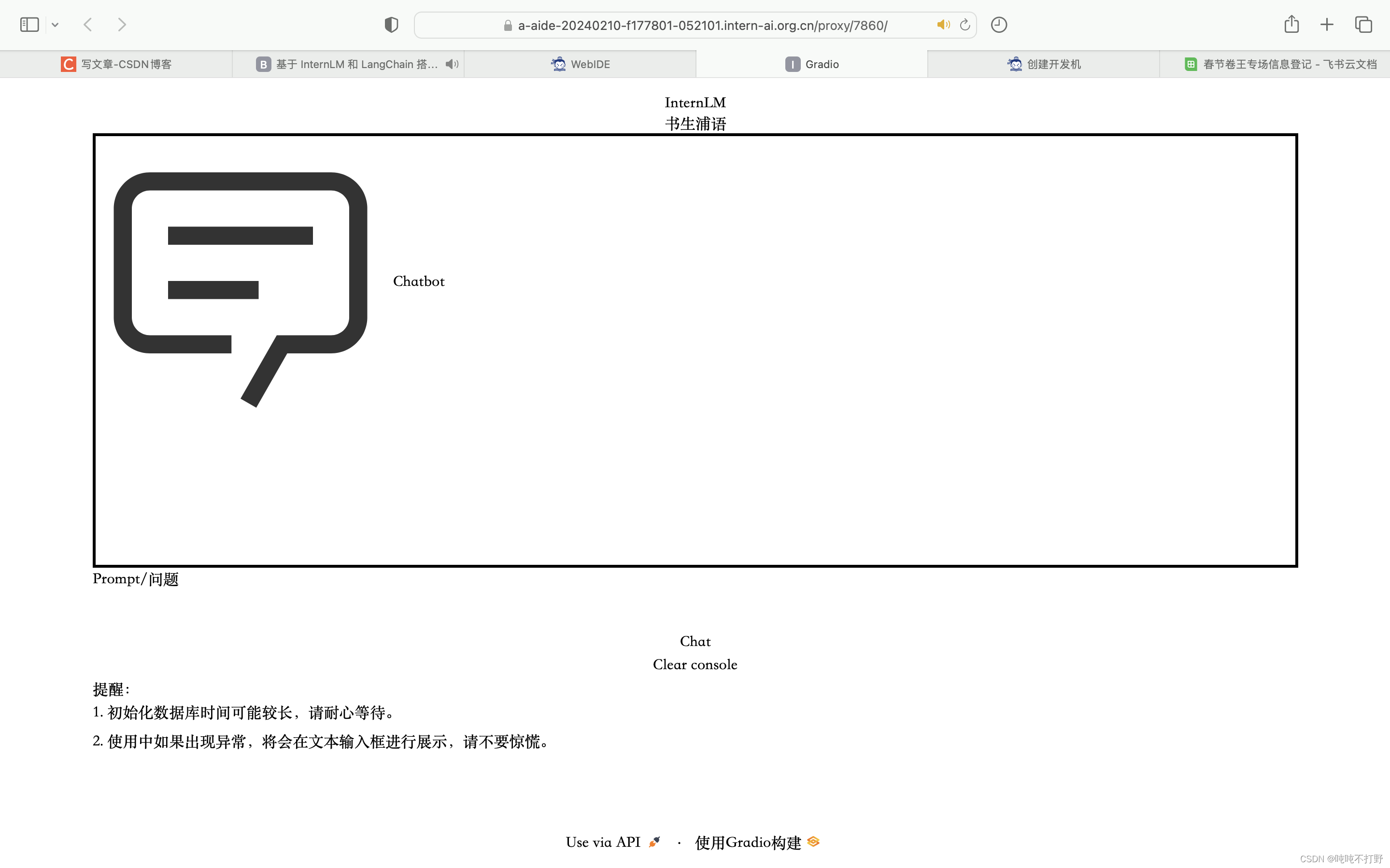Screen dimensions: 1390x868
Task: Click the 飞书云文档 tab favicon
Action: (1191, 64)
